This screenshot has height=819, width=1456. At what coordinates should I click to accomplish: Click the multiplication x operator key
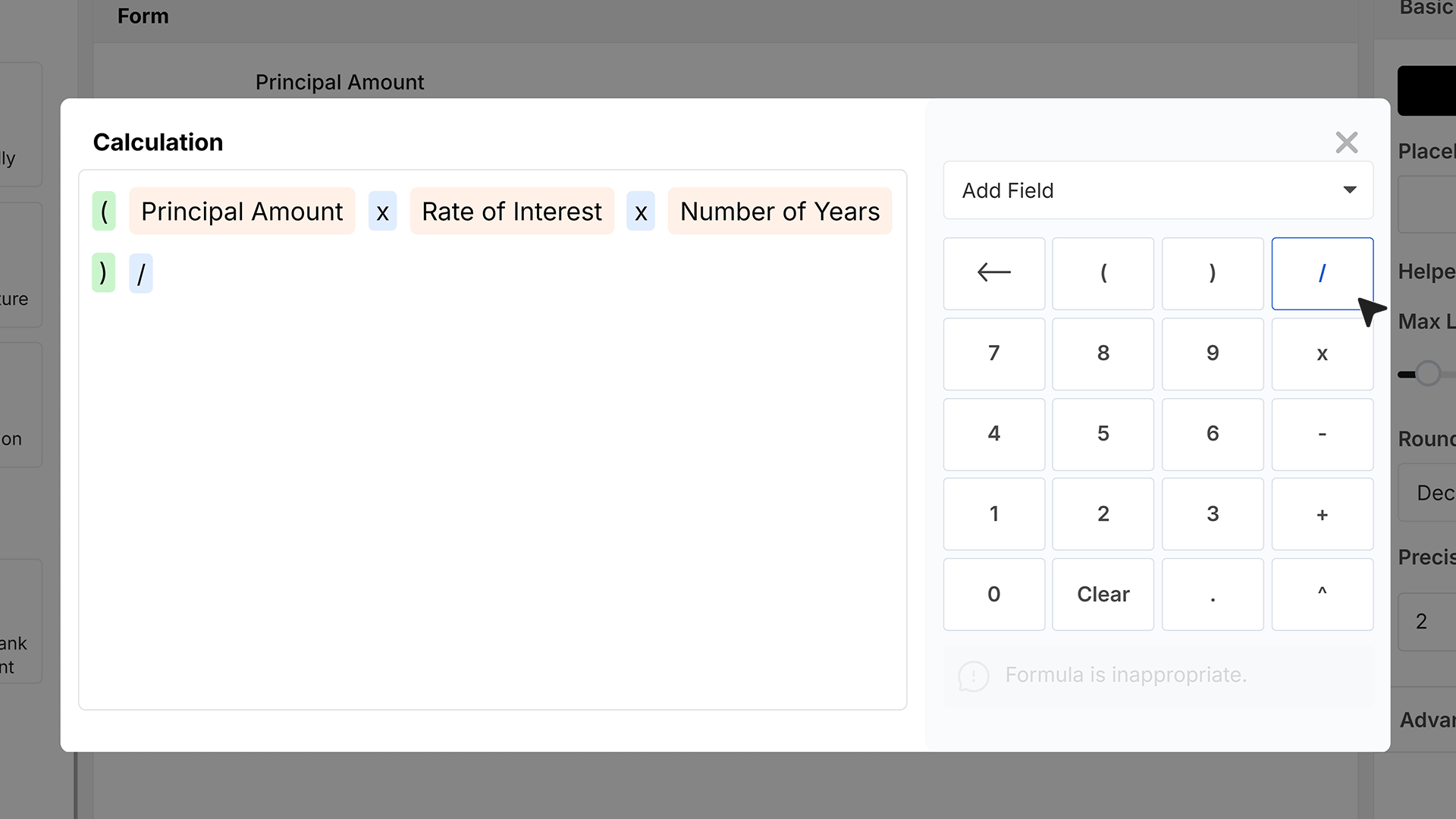click(1322, 353)
